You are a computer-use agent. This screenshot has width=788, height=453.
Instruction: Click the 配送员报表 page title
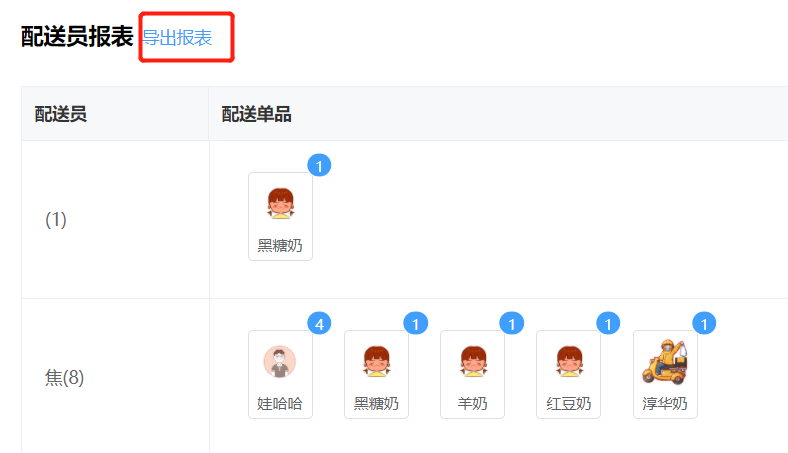tap(77, 37)
